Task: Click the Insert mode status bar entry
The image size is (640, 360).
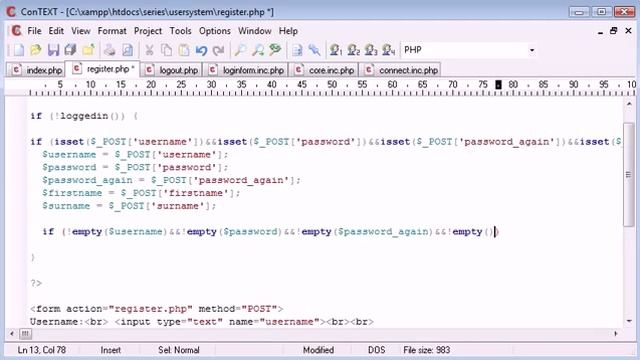Action: pyautogui.click(x=110, y=350)
